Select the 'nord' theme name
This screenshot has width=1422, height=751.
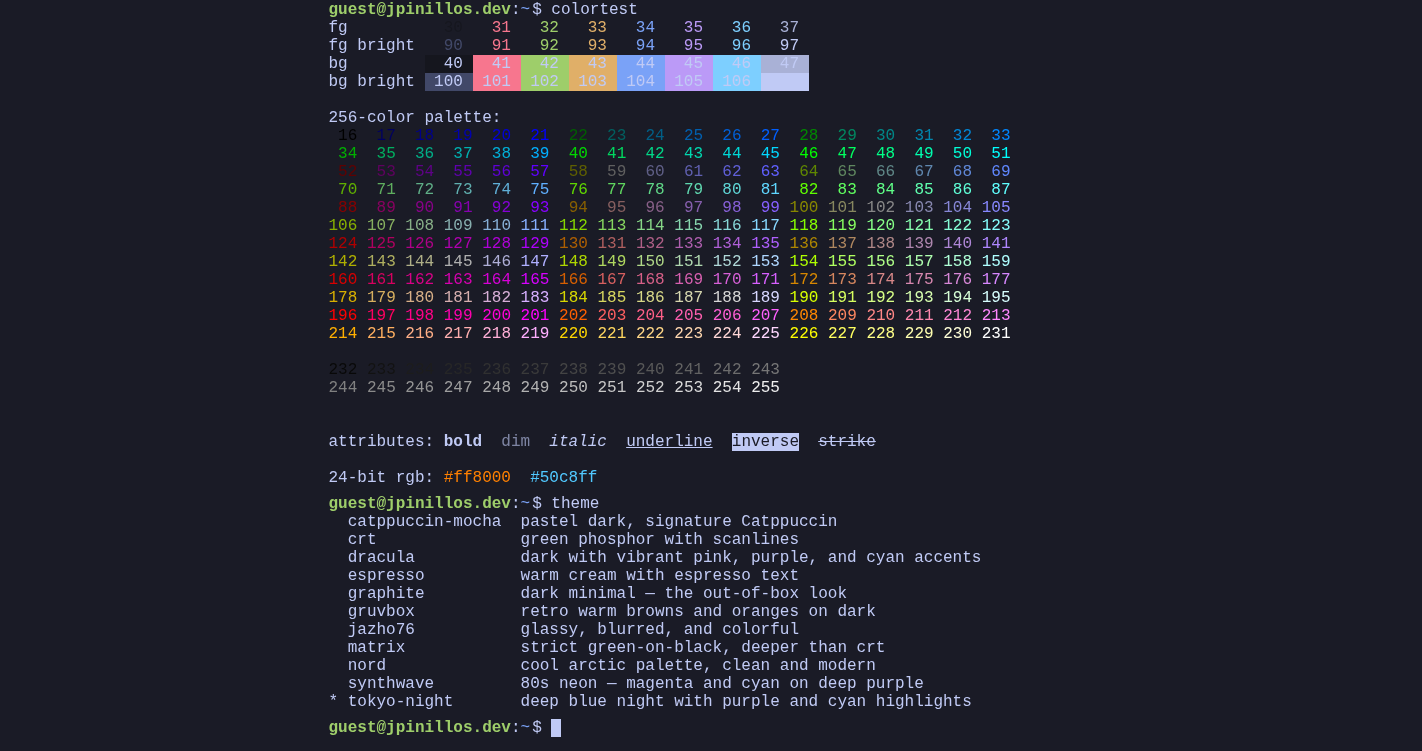(367, 666)
